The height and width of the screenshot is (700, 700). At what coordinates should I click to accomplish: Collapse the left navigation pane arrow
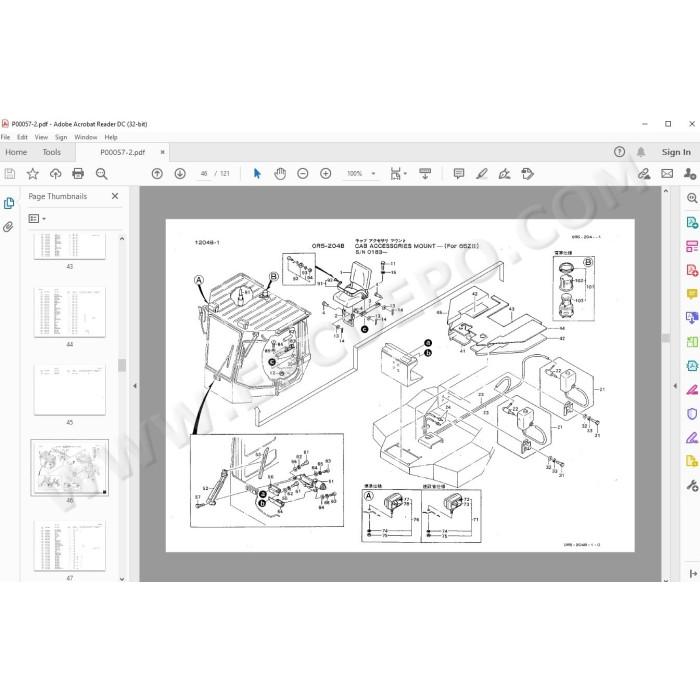pos(135,386)
